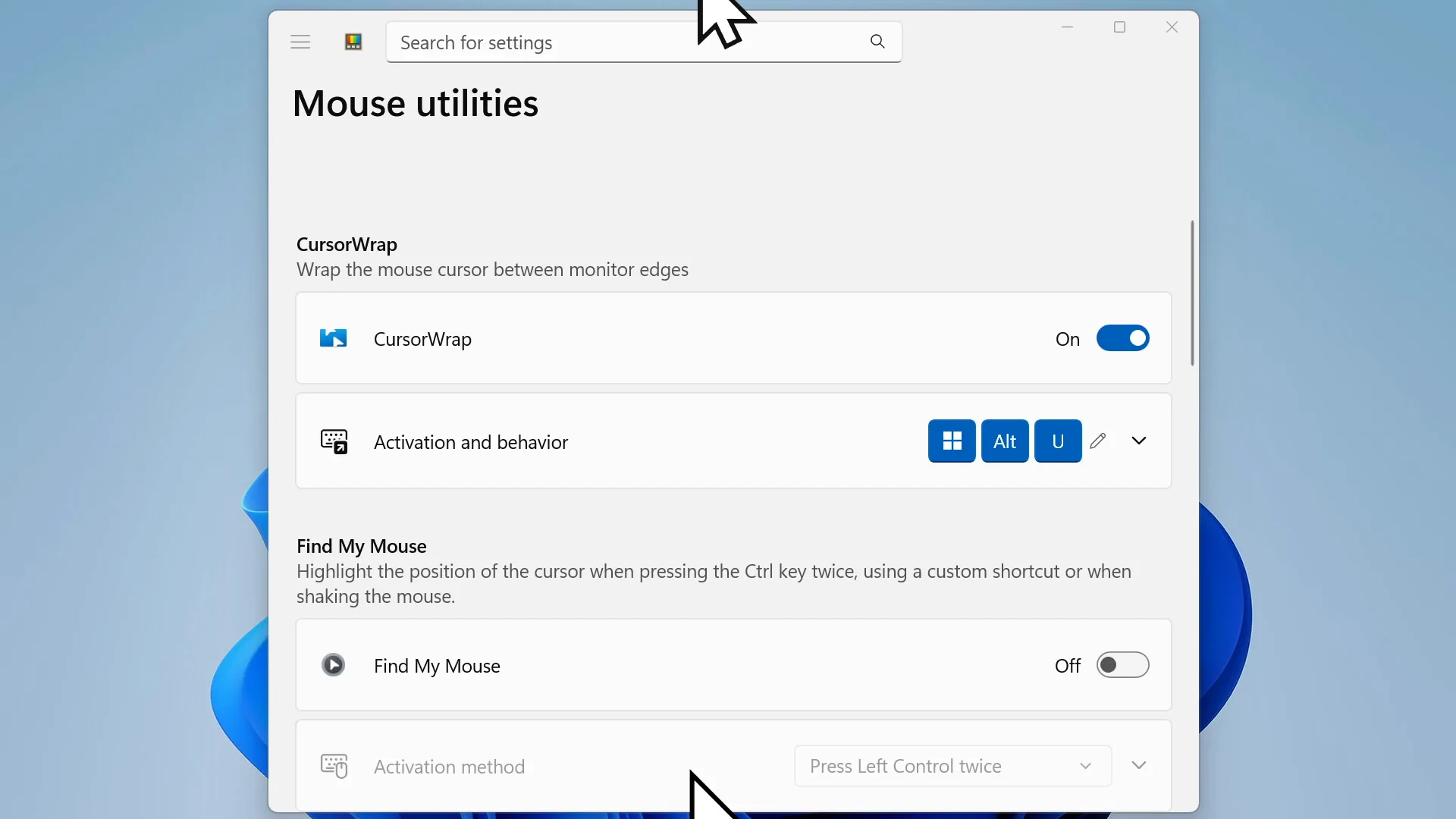Viewport: 1456px width, 819px height.
Task: Click the Mouse utilities page title
Action: [x=416, y=103]
